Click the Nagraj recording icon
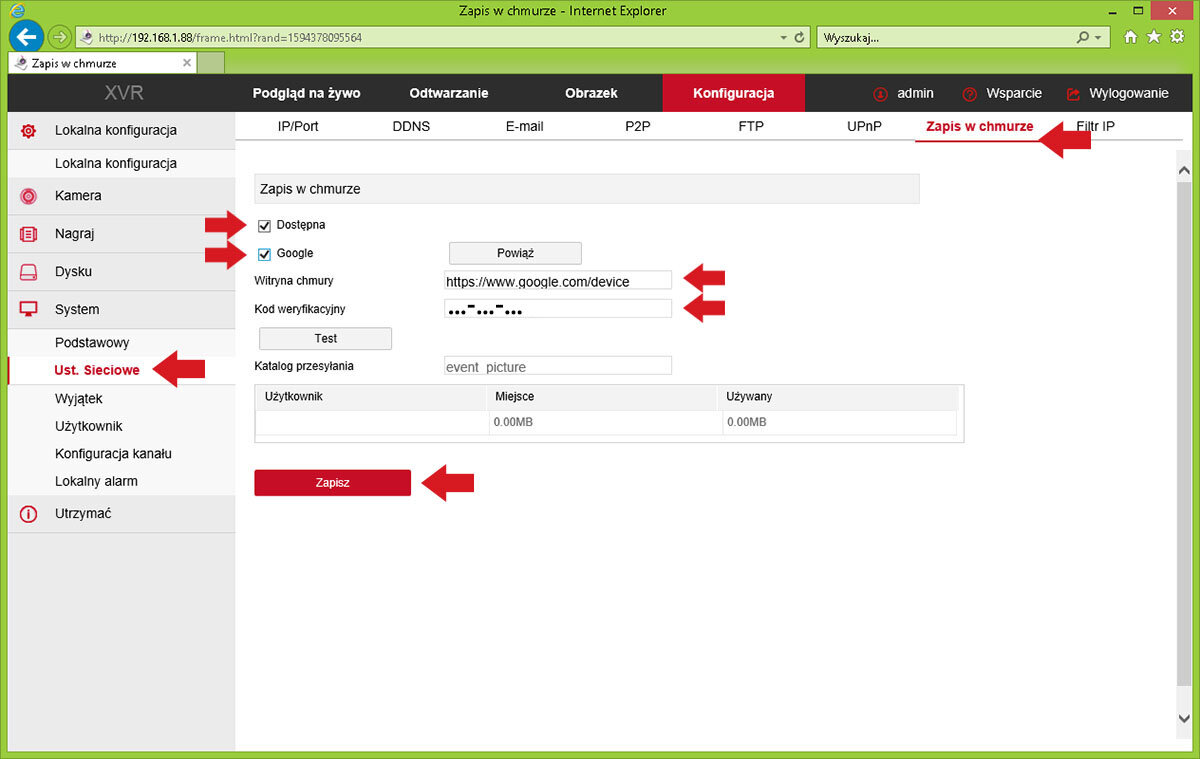 pos(29,234)
